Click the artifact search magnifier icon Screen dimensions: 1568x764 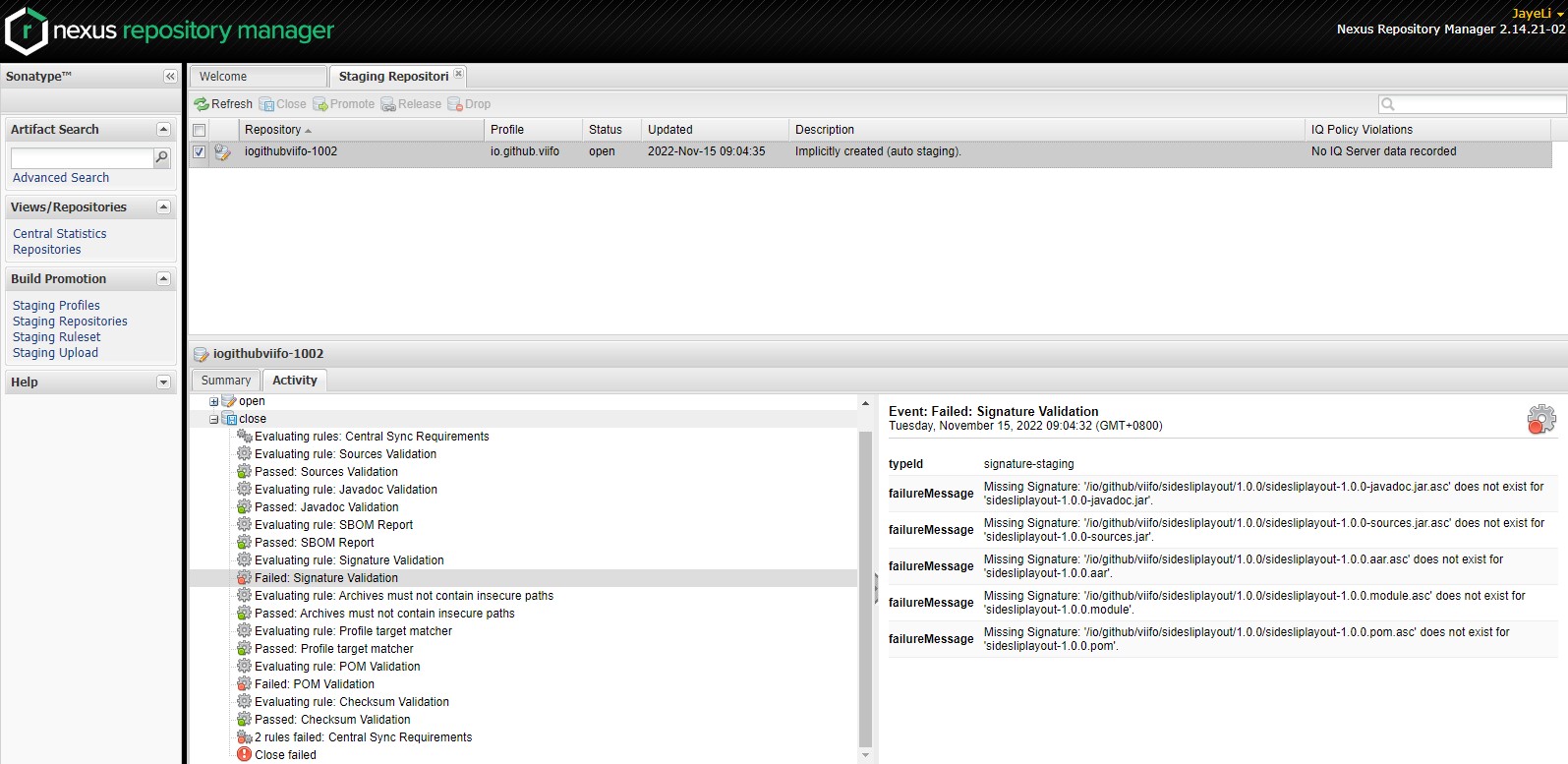pos(162,157)
